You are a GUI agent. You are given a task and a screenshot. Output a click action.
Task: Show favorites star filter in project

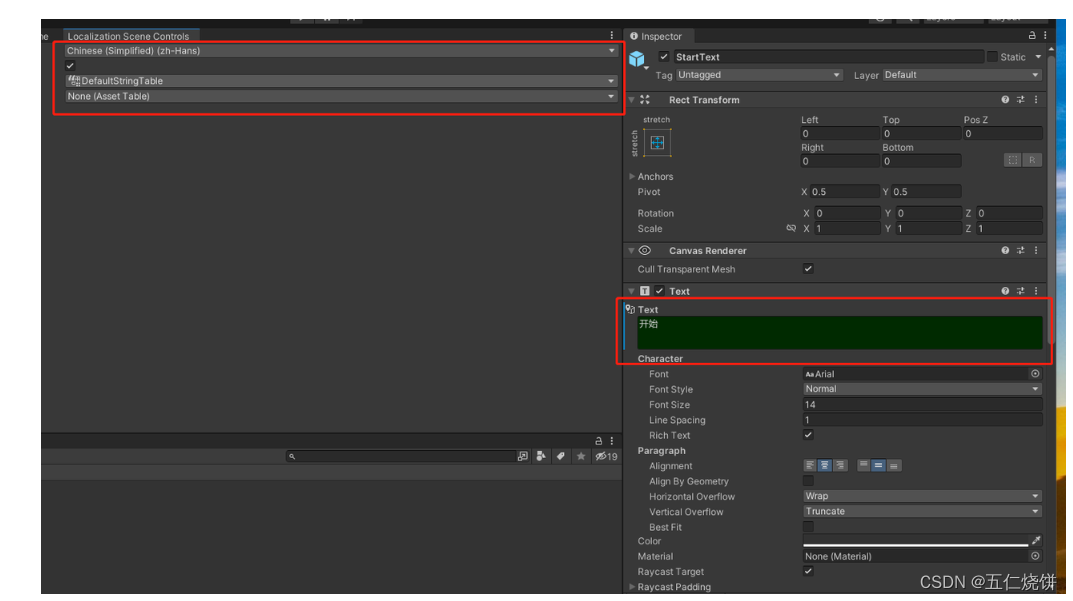(x=581, y=456)
